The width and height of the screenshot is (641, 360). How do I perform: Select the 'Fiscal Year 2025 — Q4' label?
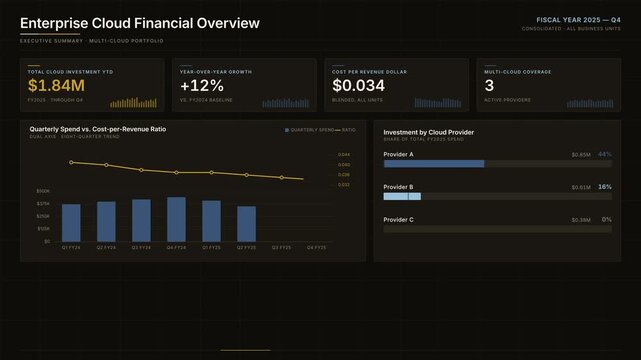(x=578, y=20)
